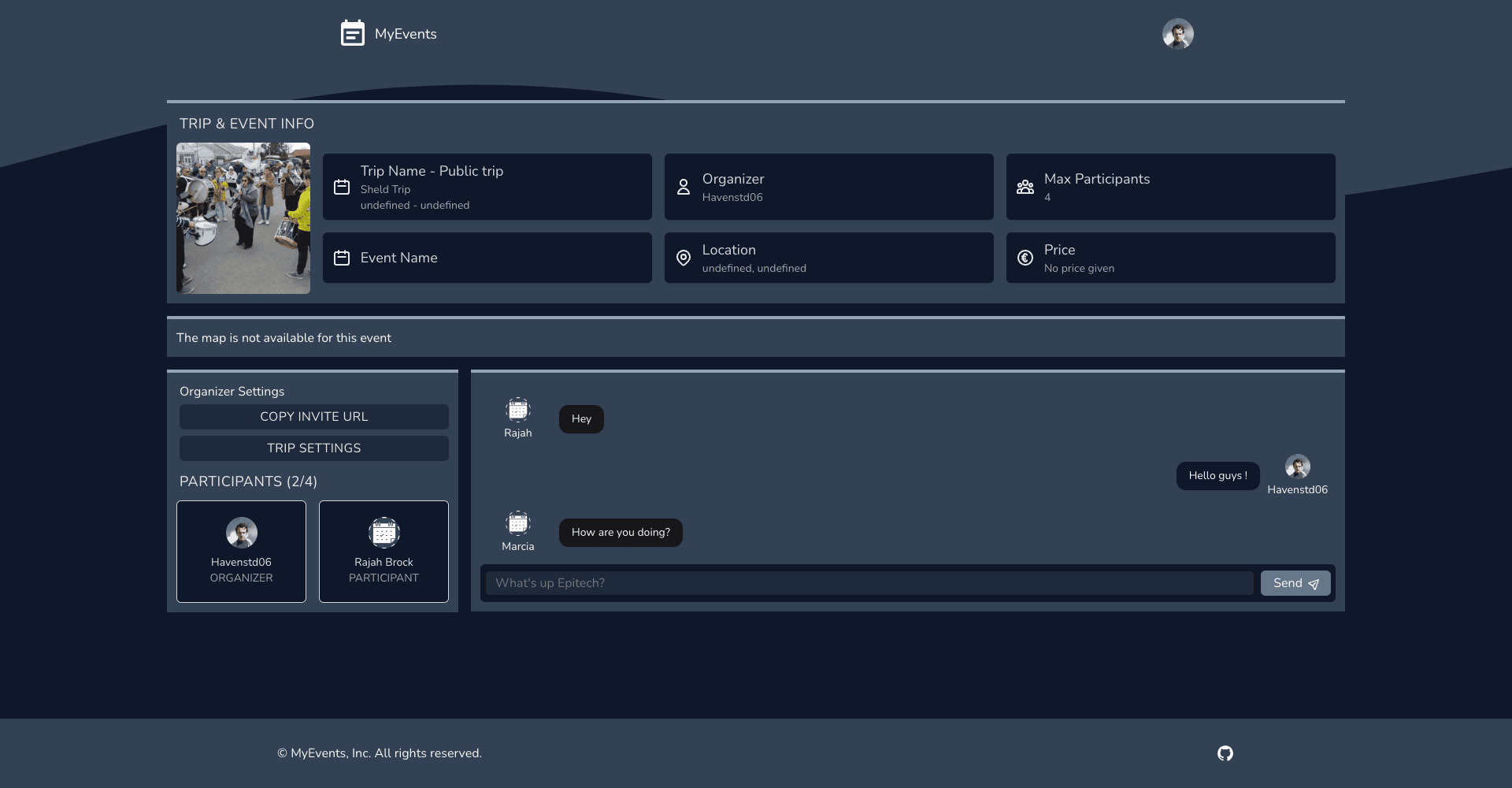
Task: Click Marcia's avatar in the chat
Action: coord(517,523)
